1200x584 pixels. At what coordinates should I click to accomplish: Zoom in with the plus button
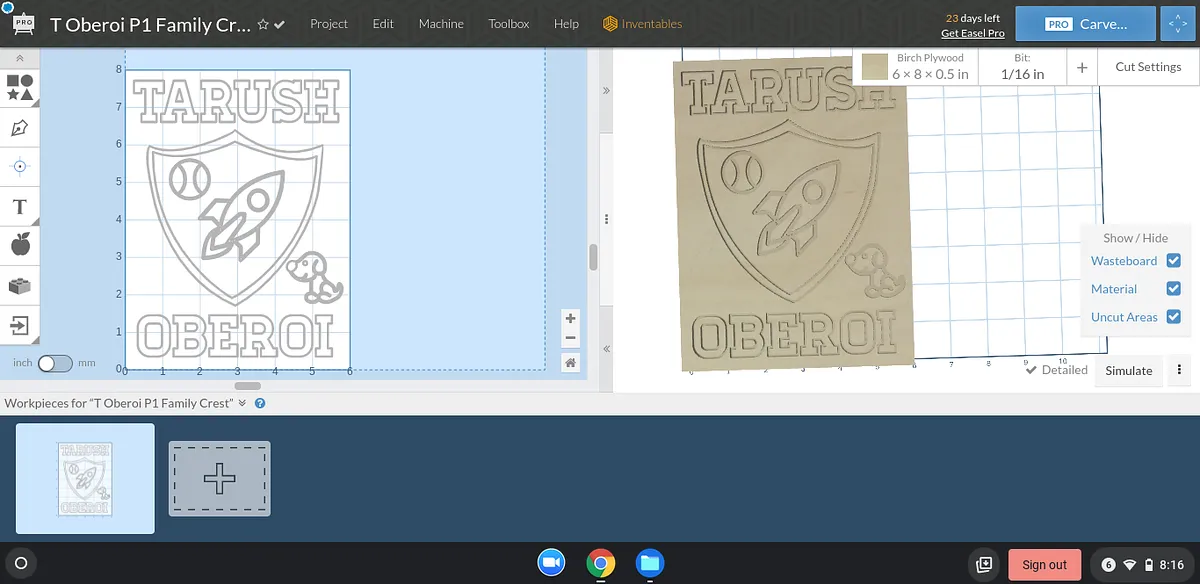tap(570, 319)
